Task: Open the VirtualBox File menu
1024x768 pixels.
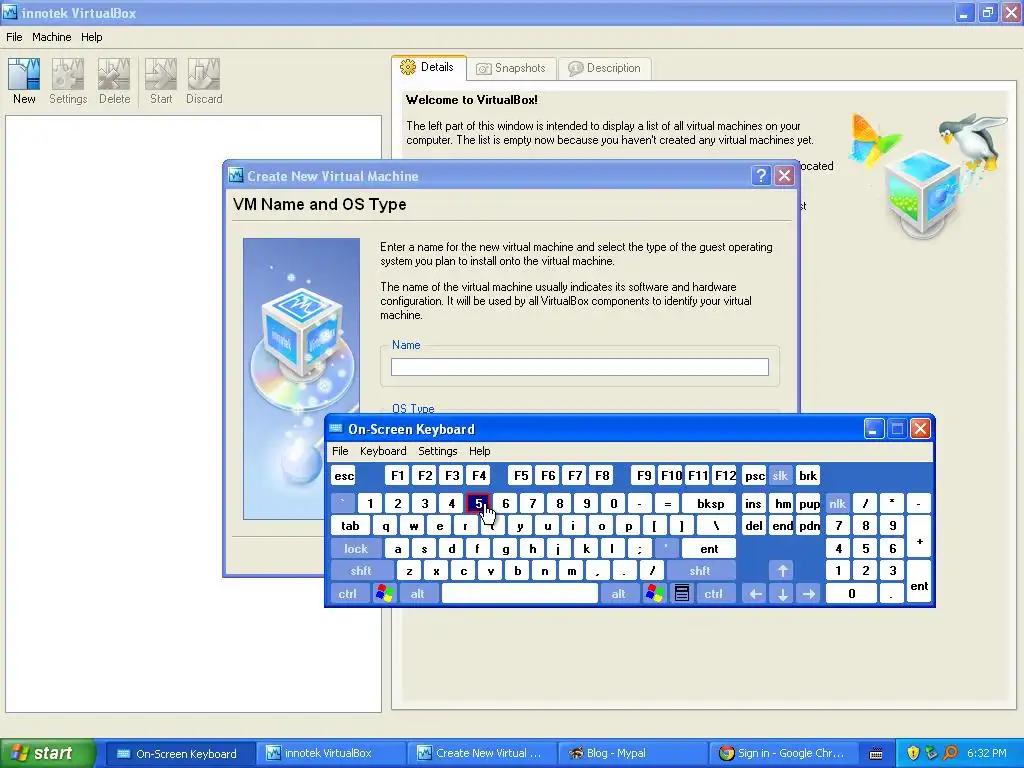Action: [14, 37]
